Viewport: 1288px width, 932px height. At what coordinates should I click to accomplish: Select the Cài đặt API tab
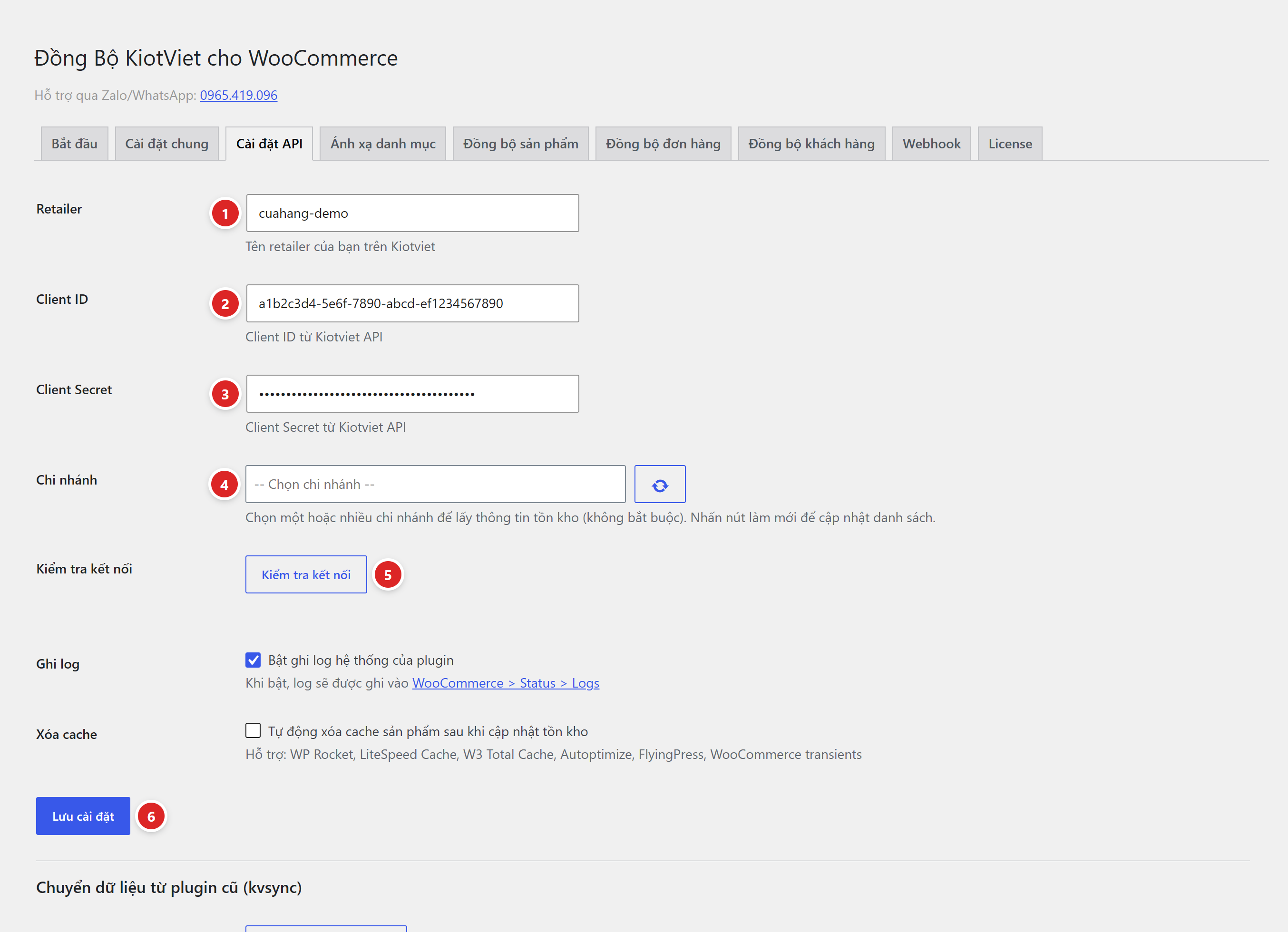269,144
